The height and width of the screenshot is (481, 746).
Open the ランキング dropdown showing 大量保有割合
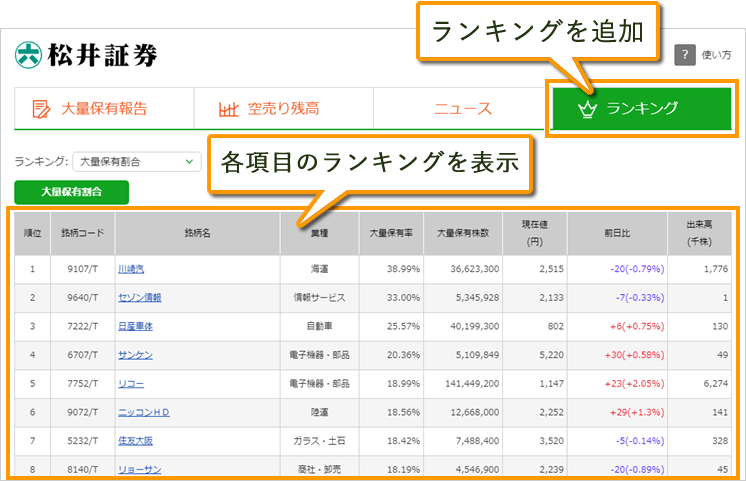[x=137, y=162]
